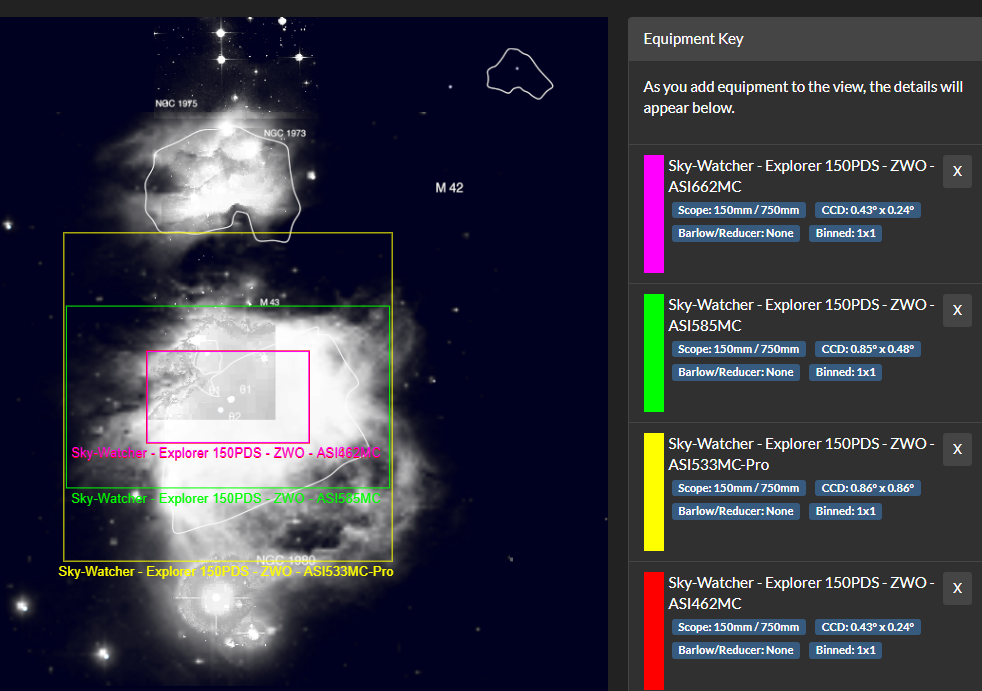Viewport: 982px width, 691px height.
Task: Click CCD 0.43° x 0.24° badge of ASI462MC
Action: 867,627
